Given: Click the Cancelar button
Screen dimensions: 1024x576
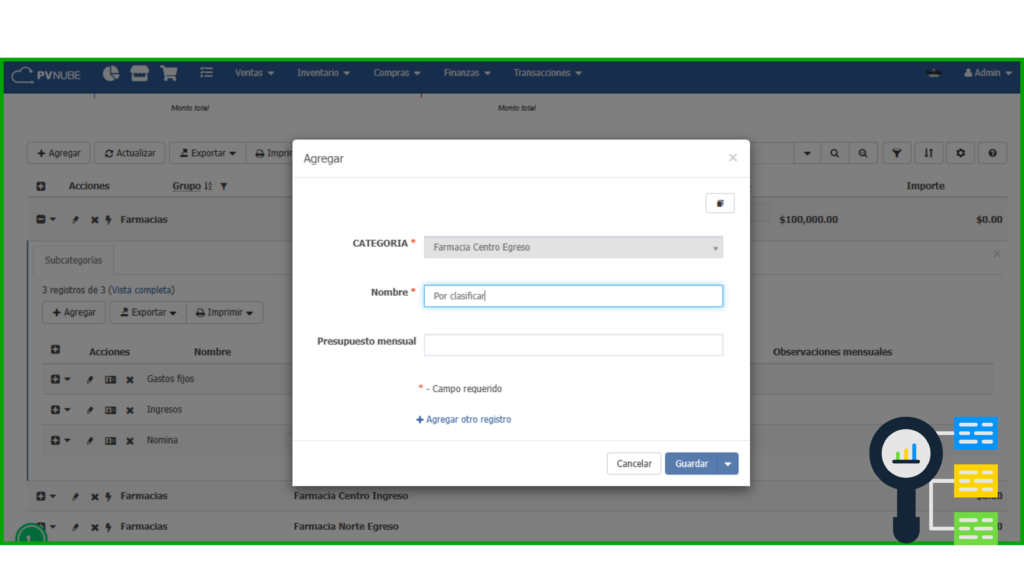Looking at the screenshot, I should pyautogui.click(x=634, y=464).
